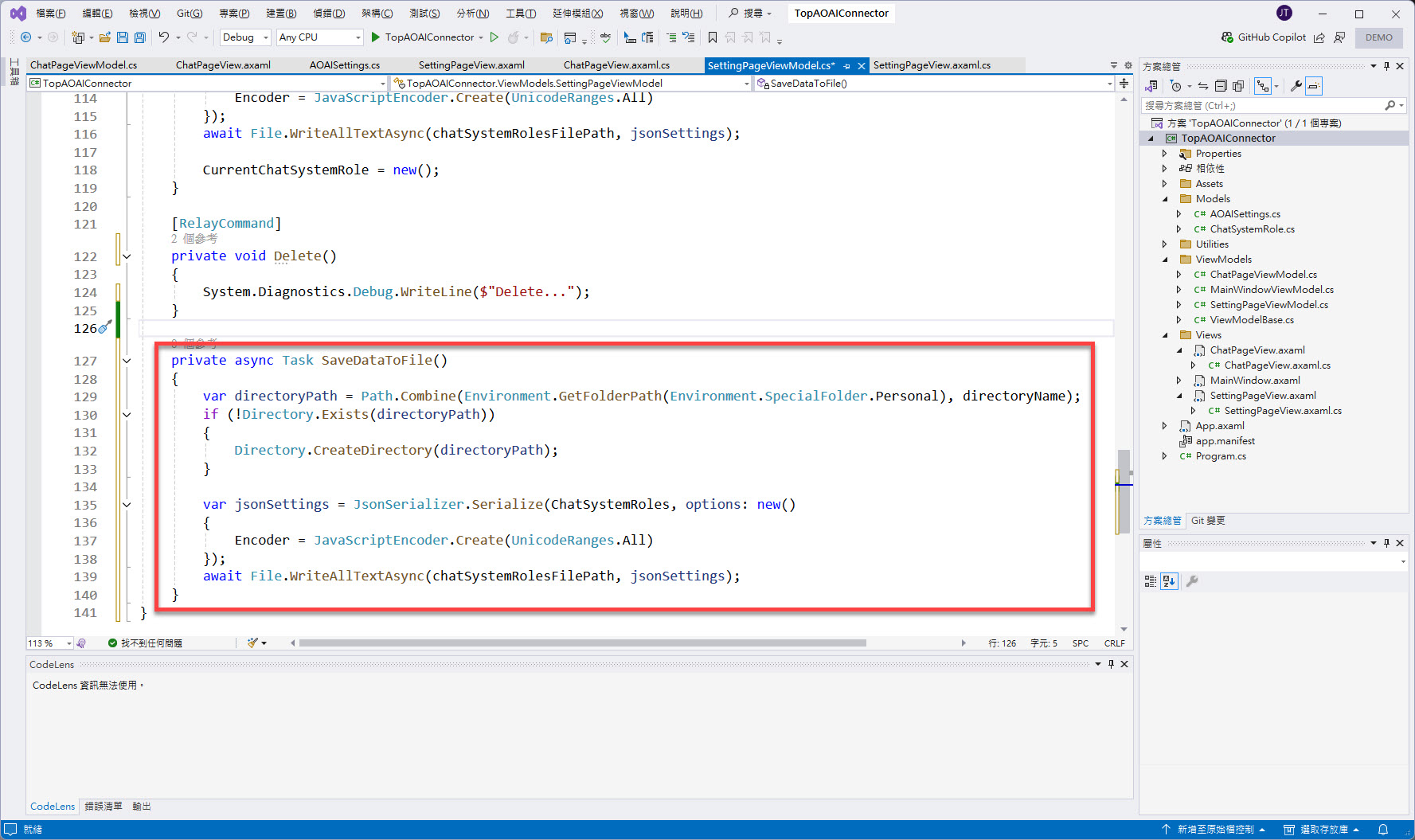
Task: Open the 輸出 Output tab
Action: tap(142, 807)
